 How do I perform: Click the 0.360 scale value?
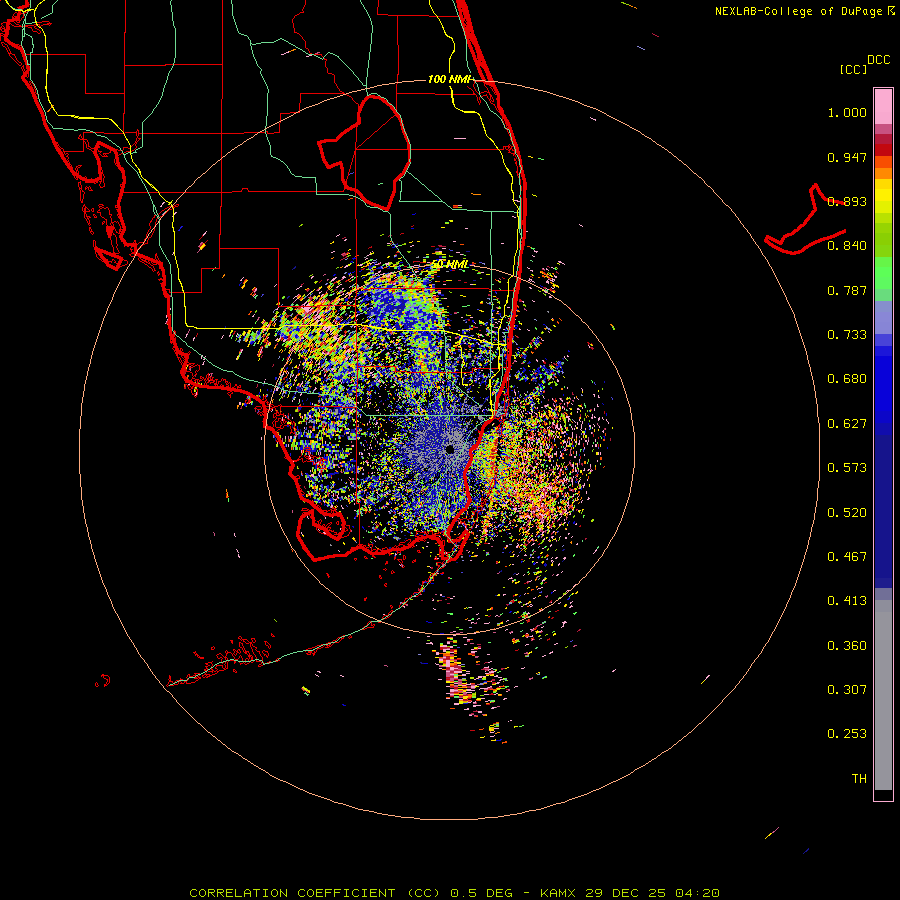pyautogui.click(x=847, y=646)
